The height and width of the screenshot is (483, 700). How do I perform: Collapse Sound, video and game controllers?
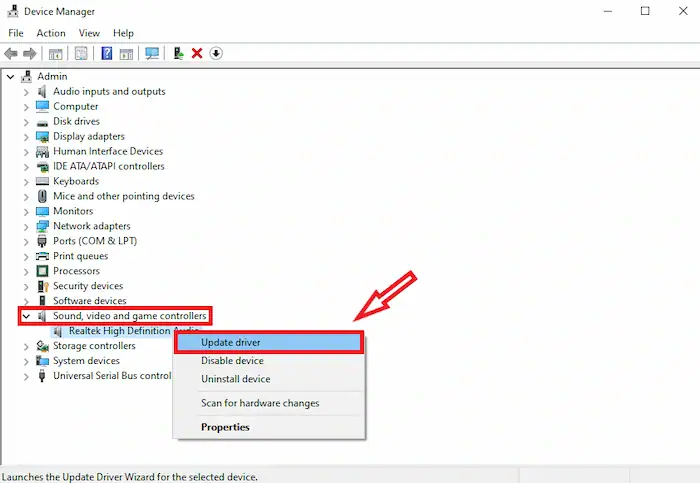[x=27, y=316]
